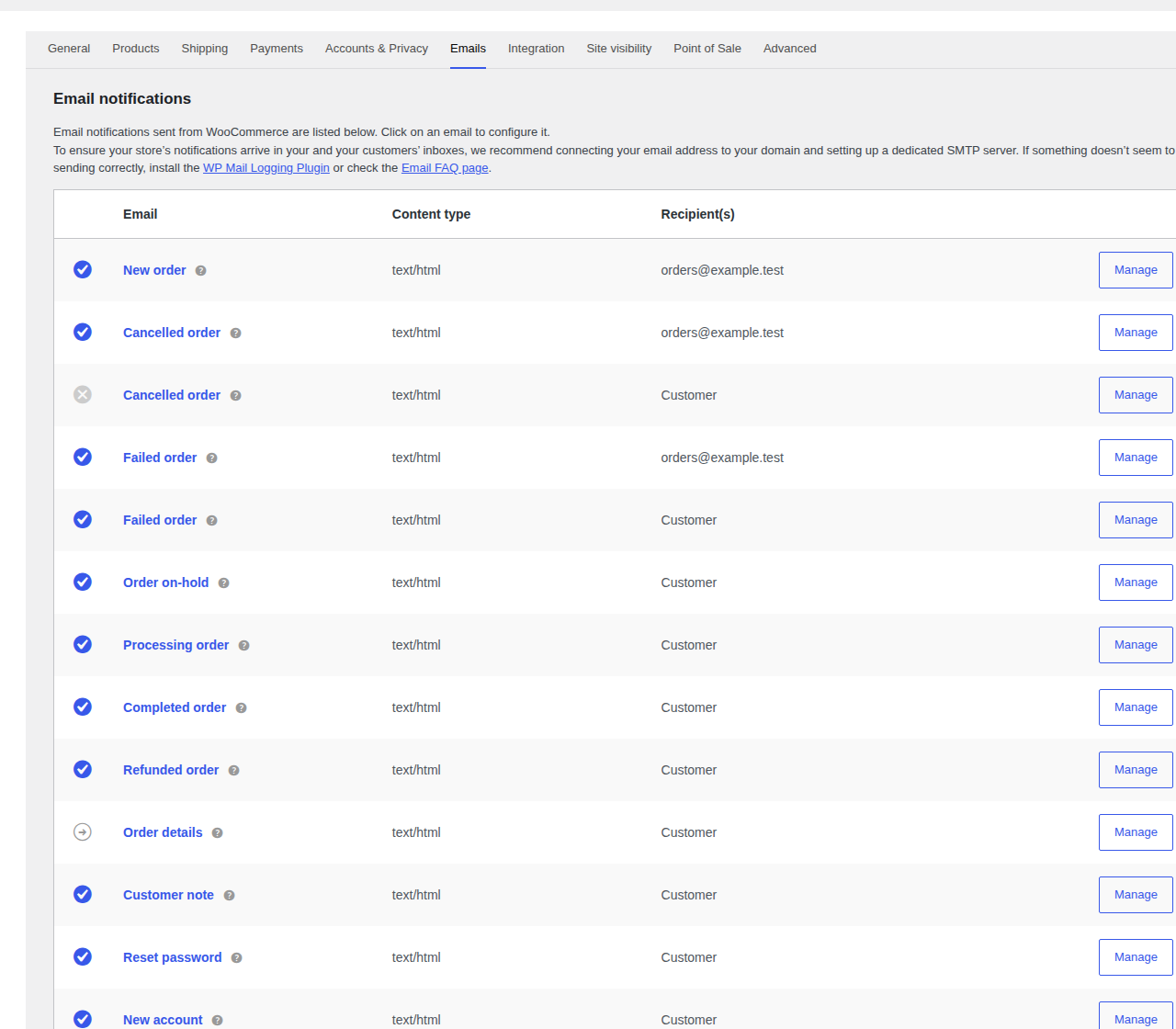Click the help icon beside Customer note
This screenshot has height=1029, width=1176.
pyautogui.click(x=230, y=896)
